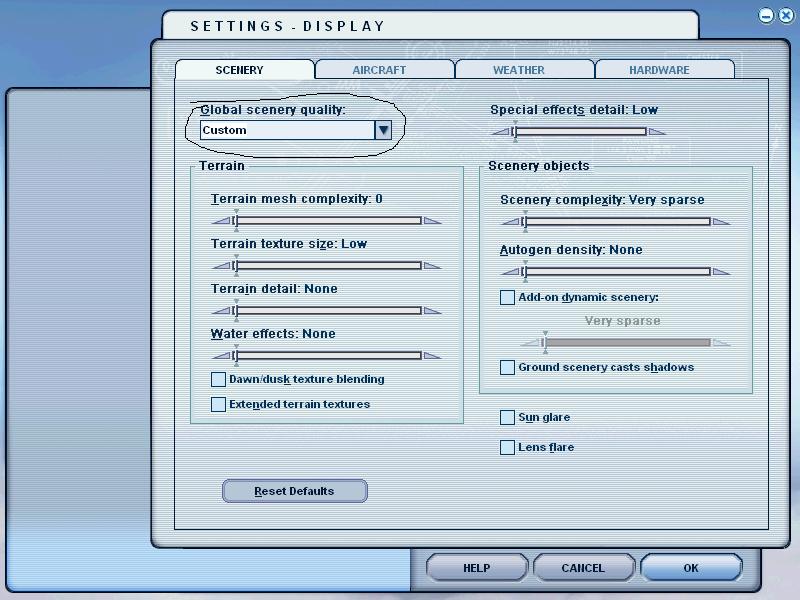800x600 pixels.
Task: Click the Autogen density slider track
Action: [617, 271]
